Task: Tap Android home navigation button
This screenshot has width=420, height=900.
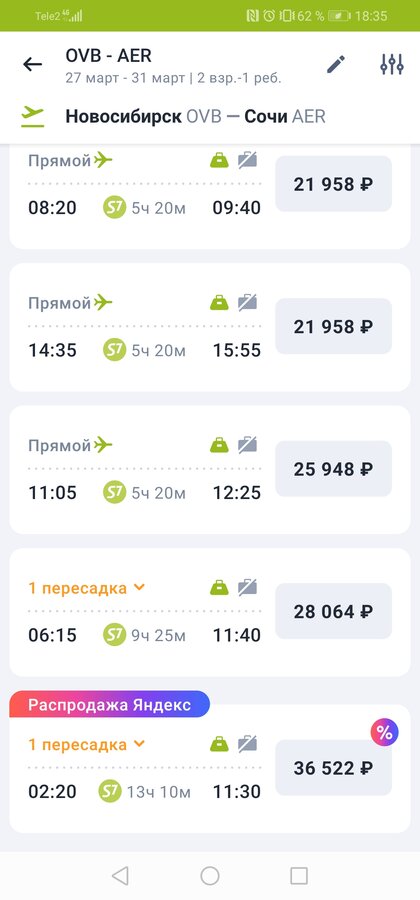Action: pyautogui.click(x=210, y=876)
